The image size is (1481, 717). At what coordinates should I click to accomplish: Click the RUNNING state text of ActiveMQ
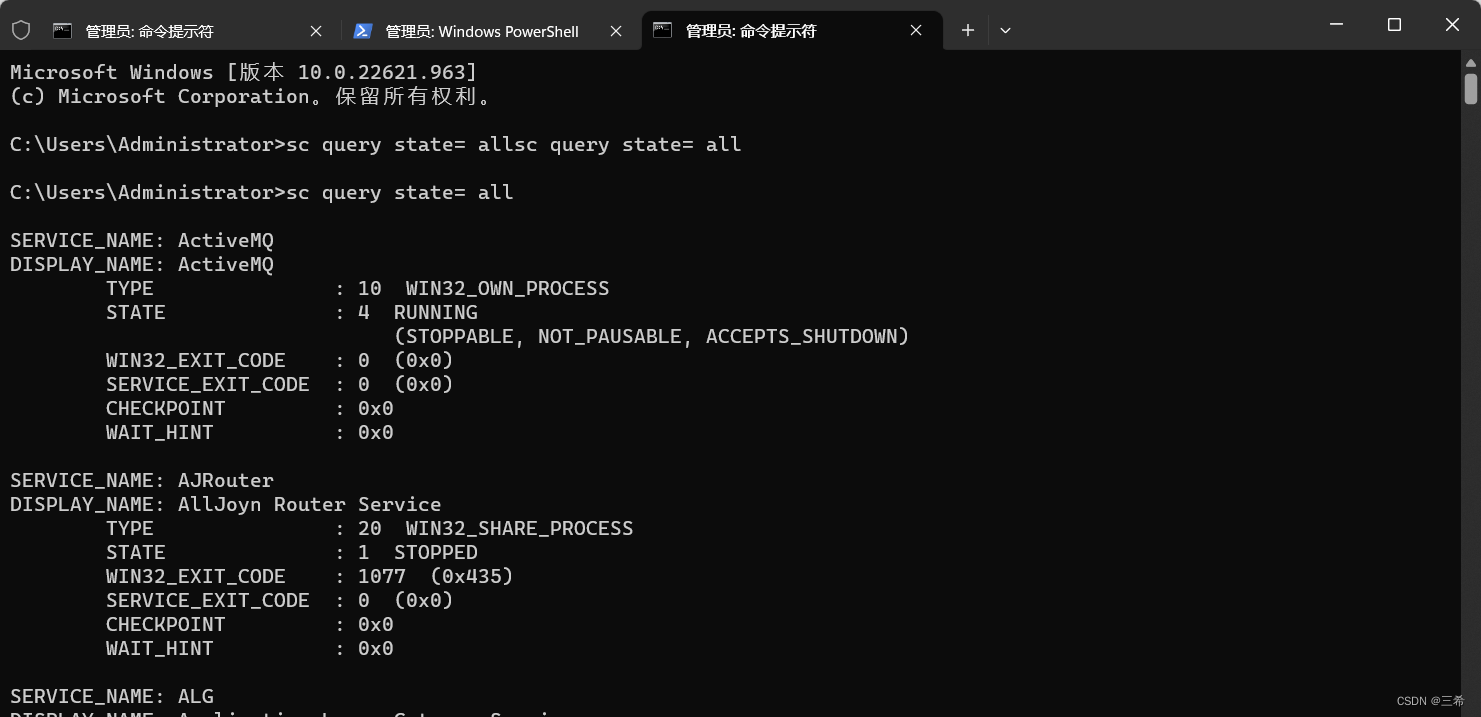(435, 312)
